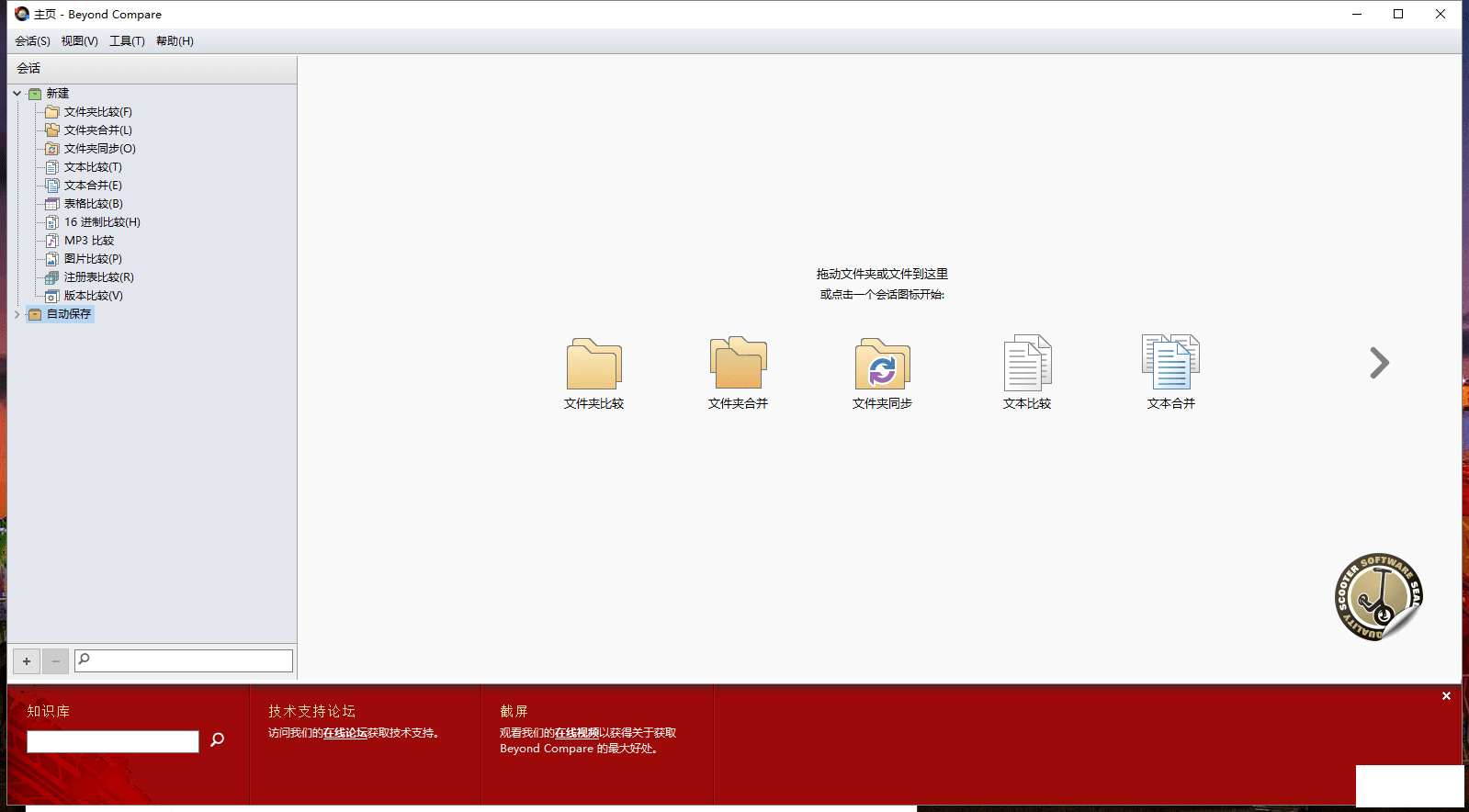Close the red bottom info panel
This screenshot has height=812, width=1469.
click(1446, 696)
